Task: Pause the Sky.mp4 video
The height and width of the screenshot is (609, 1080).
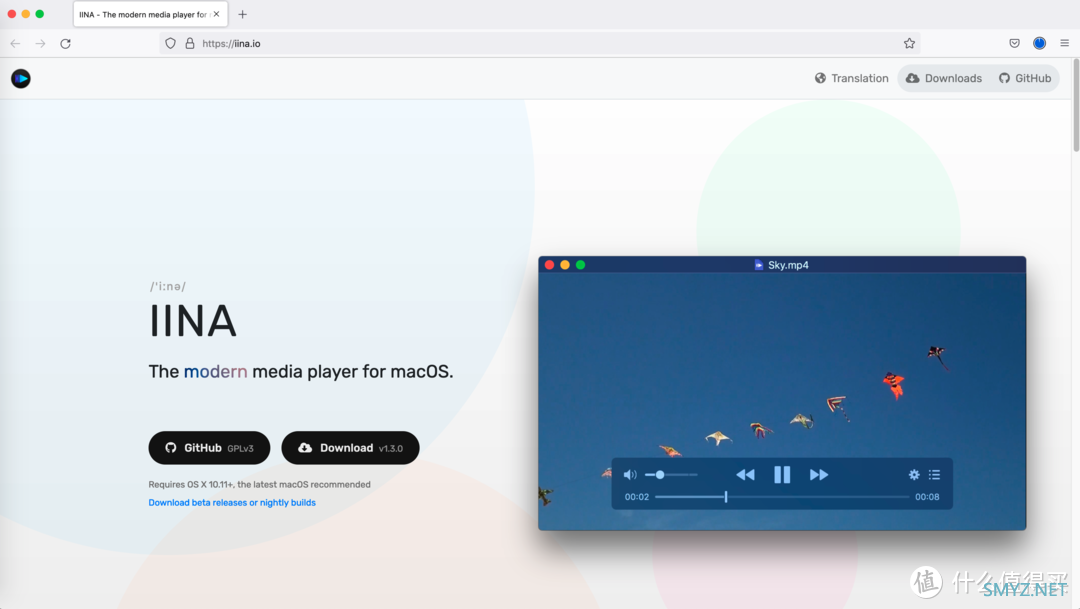Action: (x=782, y=475)
